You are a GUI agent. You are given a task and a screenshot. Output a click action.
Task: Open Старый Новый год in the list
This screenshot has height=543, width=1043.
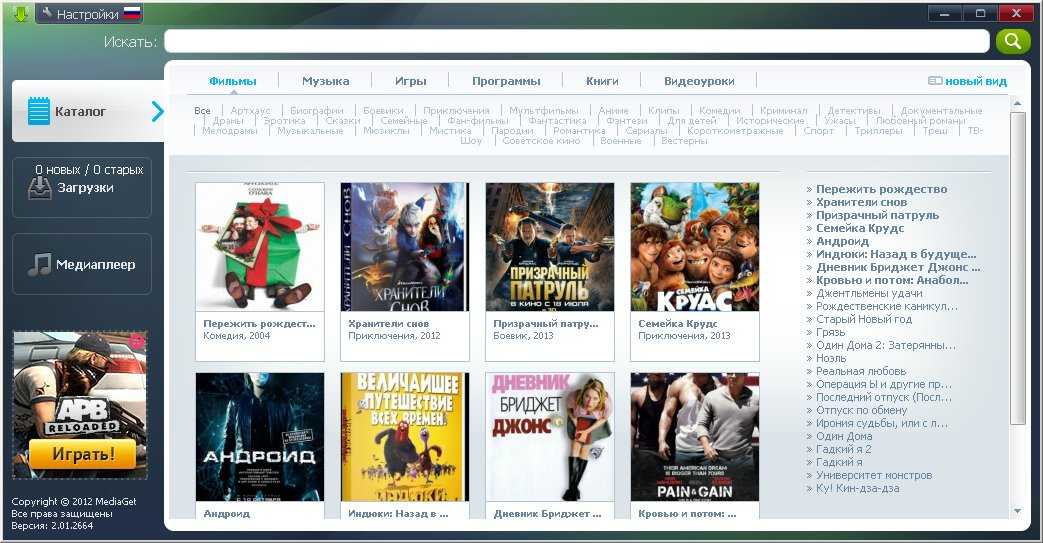coord(863,319)
